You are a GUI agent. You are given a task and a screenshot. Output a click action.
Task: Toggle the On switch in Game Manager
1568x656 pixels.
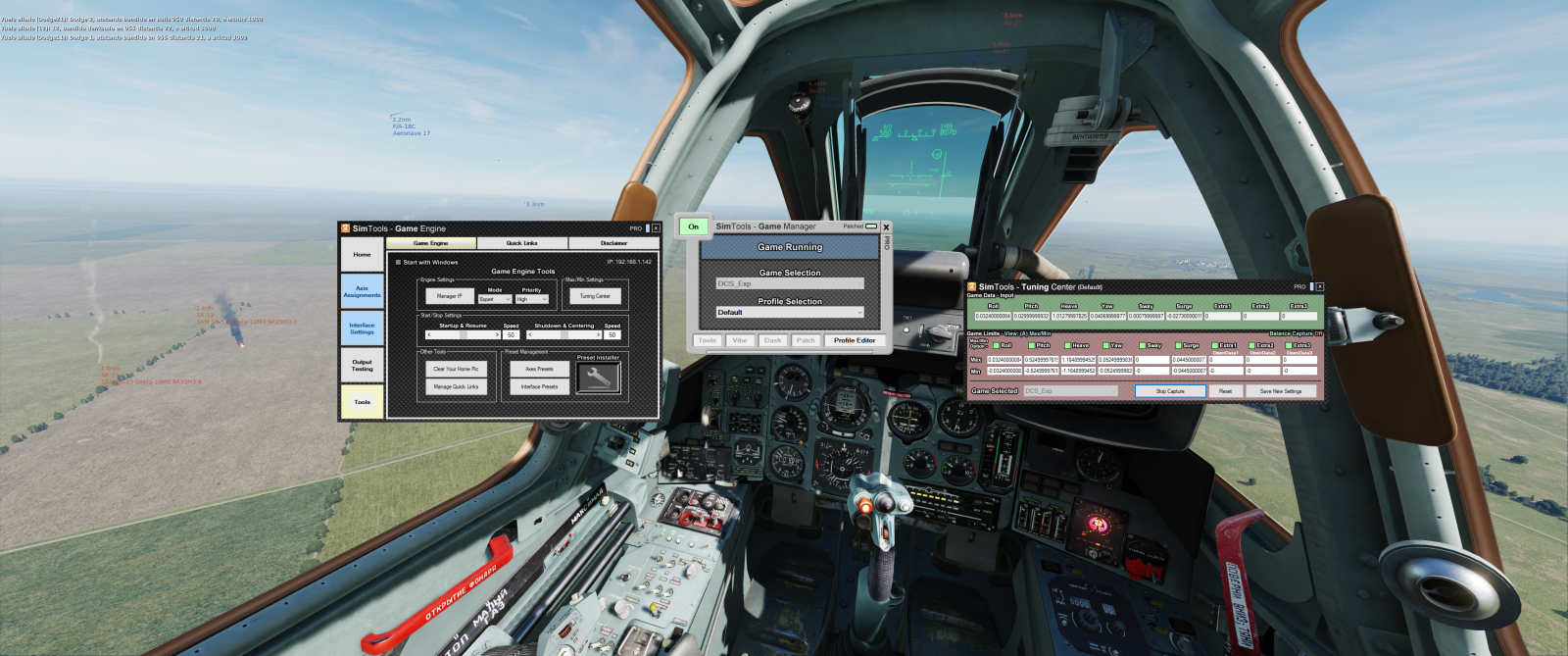tap(693, 227)
